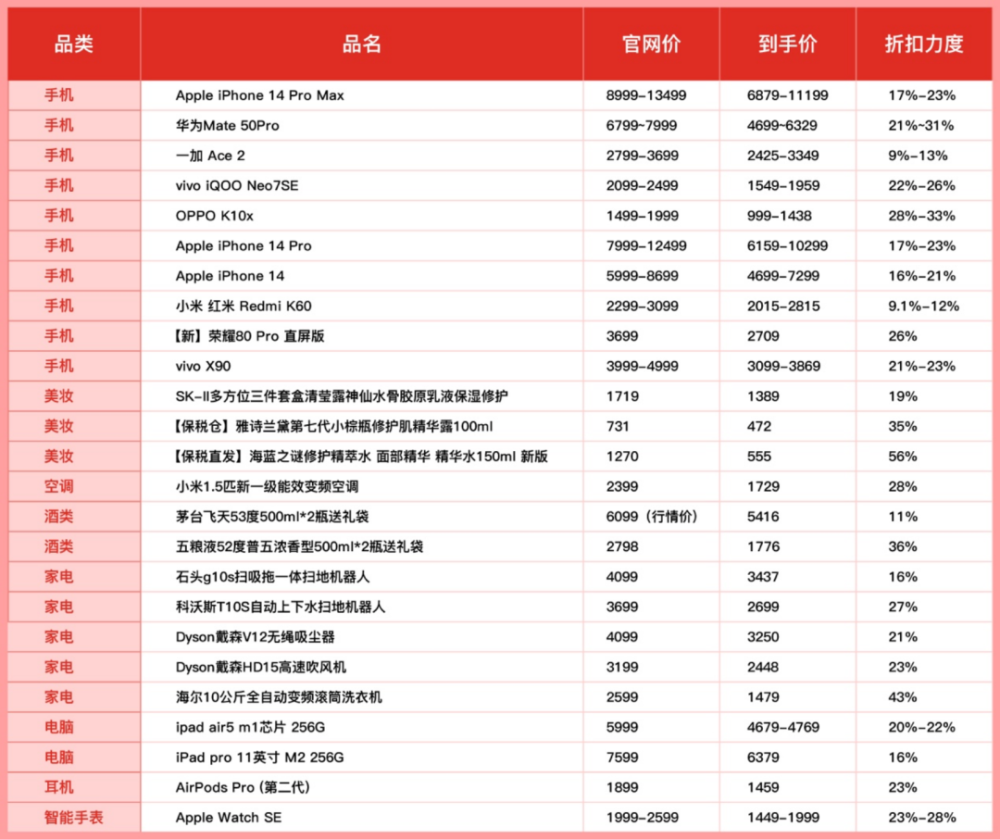The height and width of the screenshot is (839, 1000).
Task: Click final price 4699-7299
Action: point(784,276)
